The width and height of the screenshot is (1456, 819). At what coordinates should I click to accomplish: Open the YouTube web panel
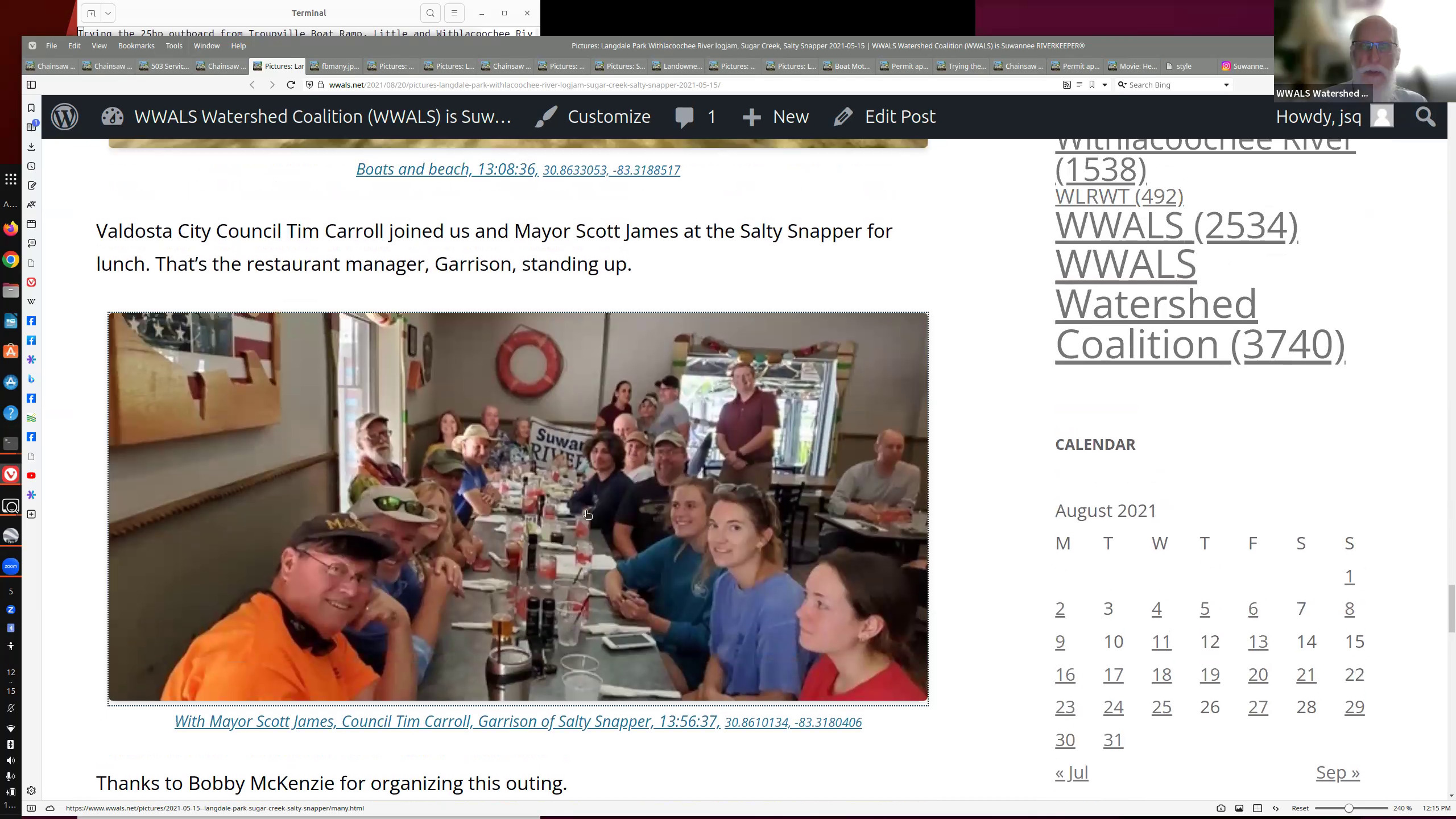point(31,475)
